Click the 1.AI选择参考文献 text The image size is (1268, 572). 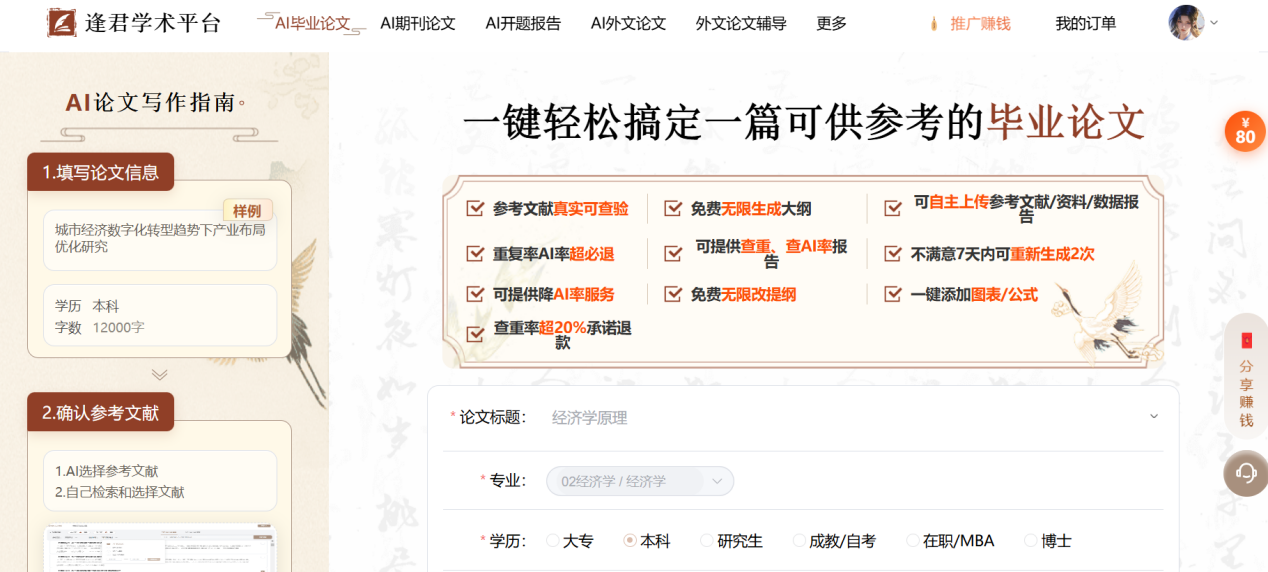click(106, 471)
